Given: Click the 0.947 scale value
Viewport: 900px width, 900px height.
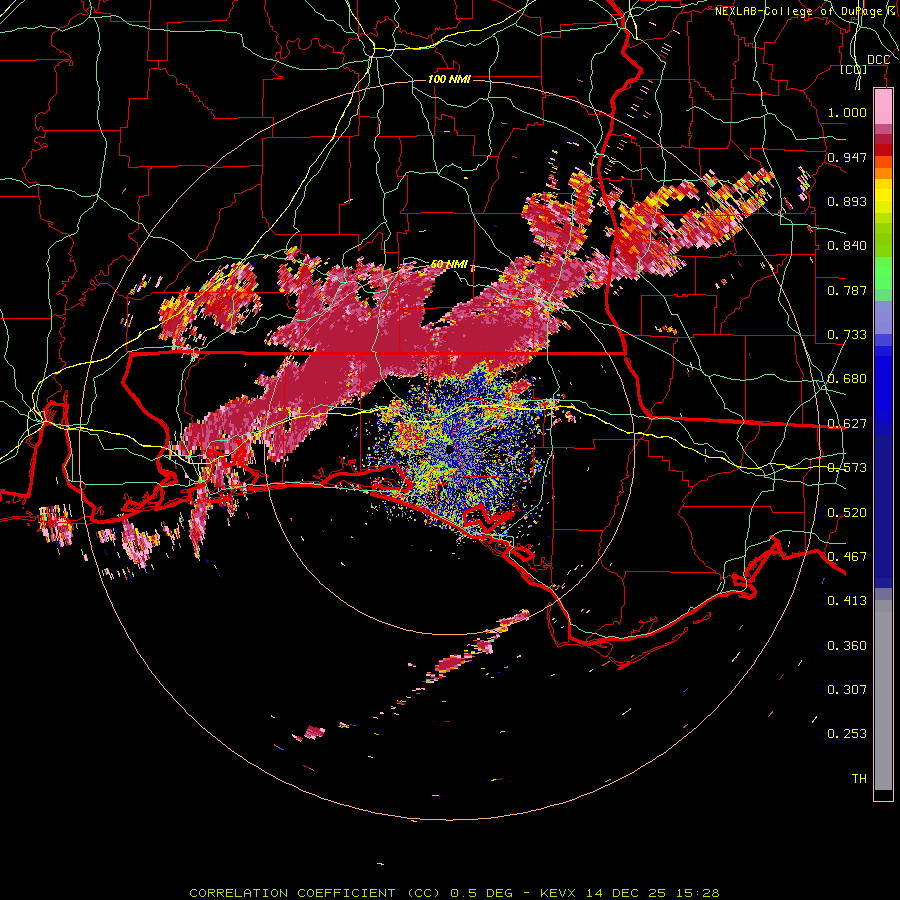Looking at the screenshot, I should click(847, 157).
